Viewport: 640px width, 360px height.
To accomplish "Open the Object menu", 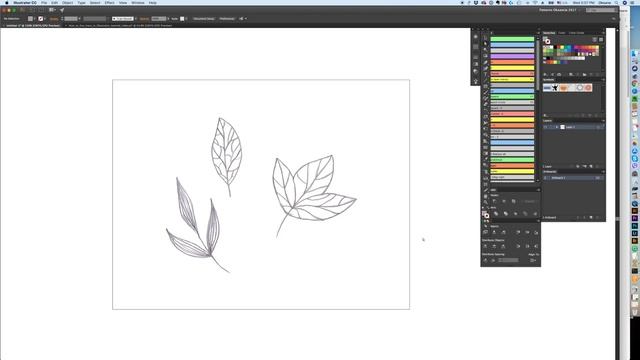I will [x=68, y=2].
